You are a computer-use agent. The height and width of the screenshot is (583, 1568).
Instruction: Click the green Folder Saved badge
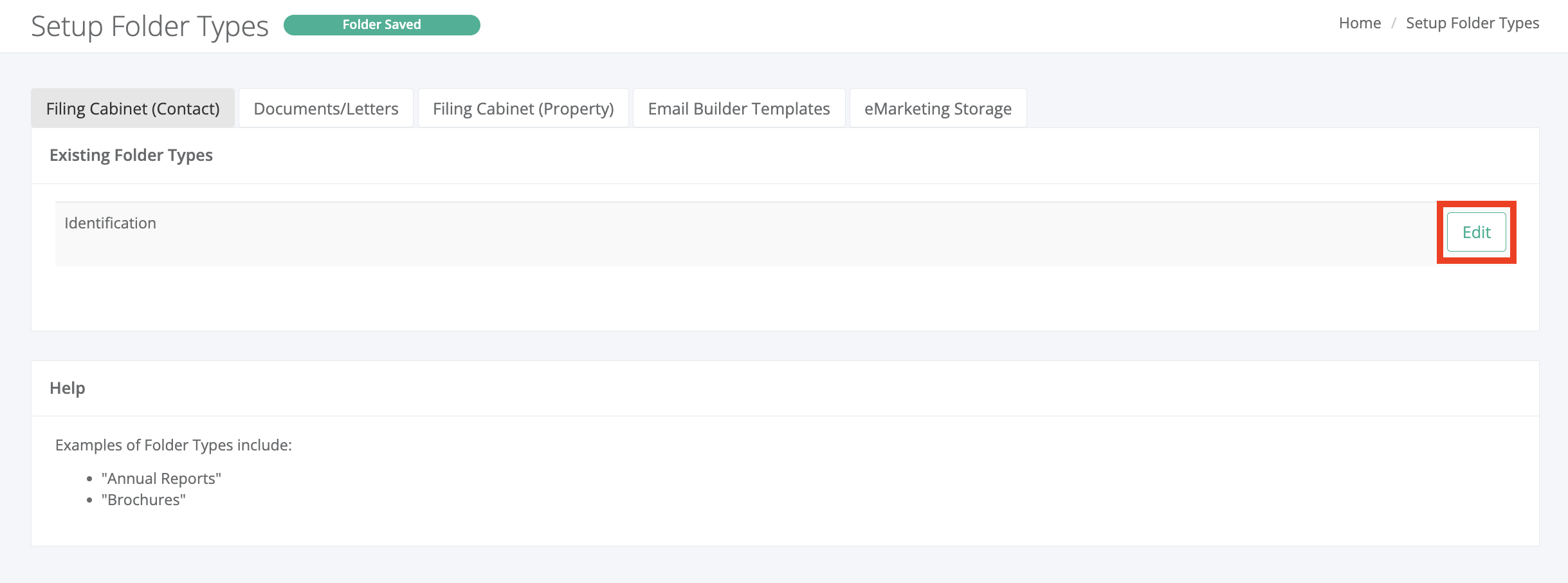point(381,25)
